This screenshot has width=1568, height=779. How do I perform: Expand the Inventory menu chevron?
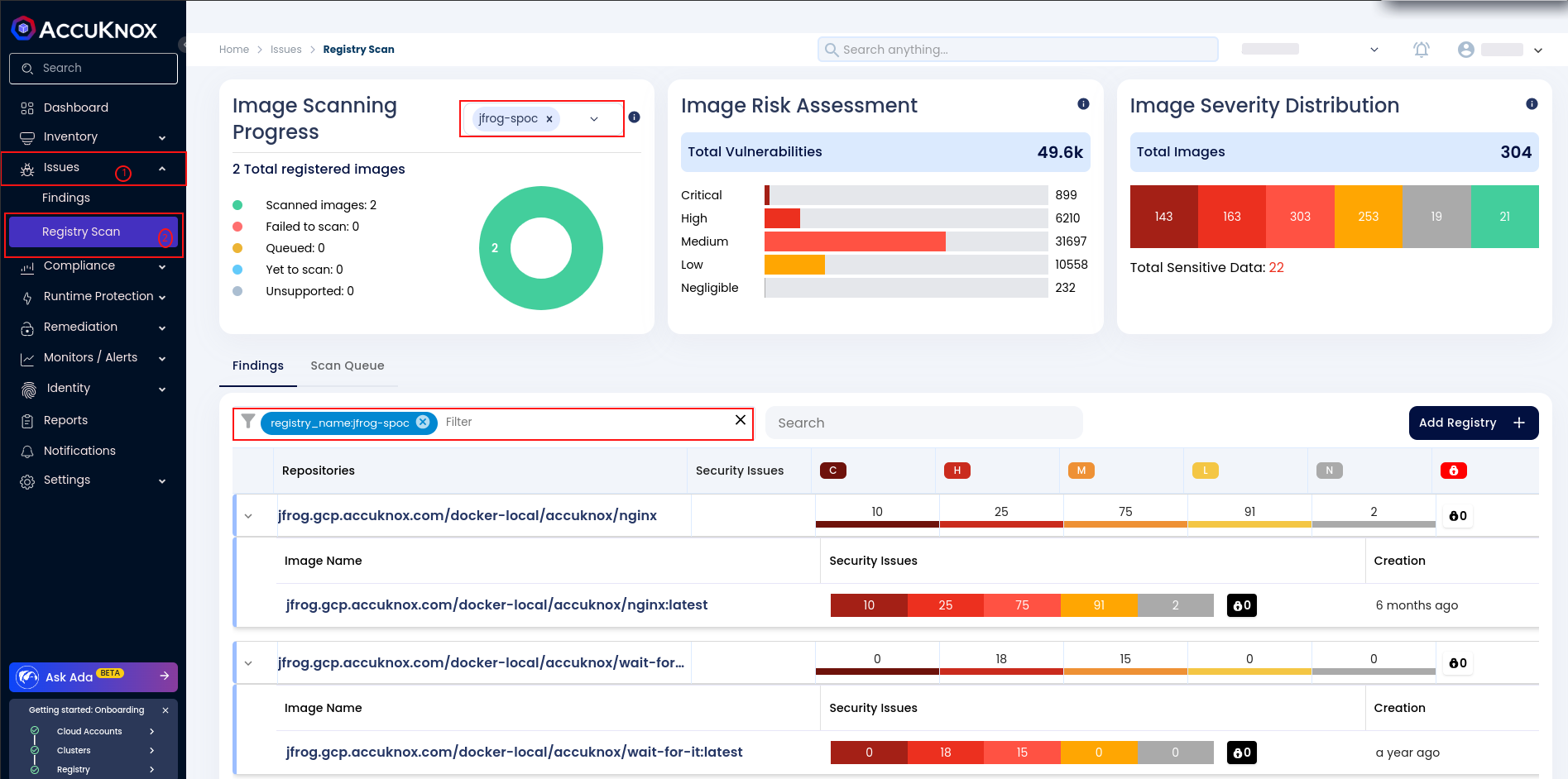click(x=162, y=138)
